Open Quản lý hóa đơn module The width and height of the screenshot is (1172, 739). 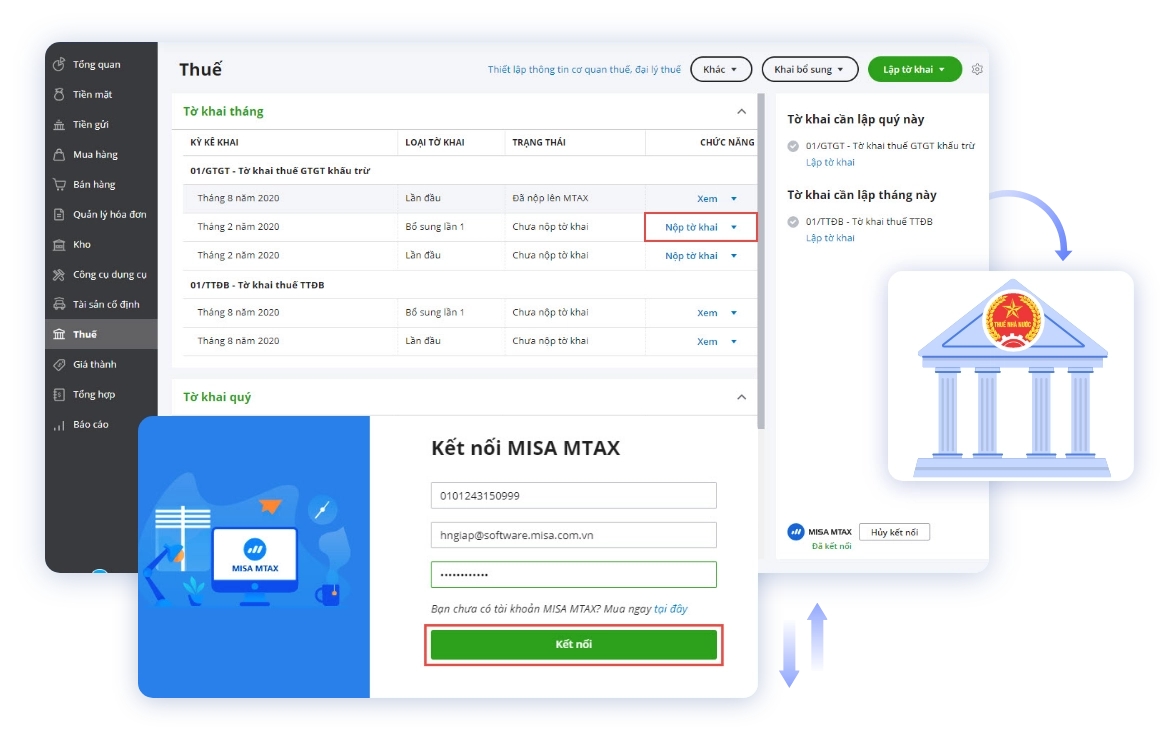click(x=101, y=214)
